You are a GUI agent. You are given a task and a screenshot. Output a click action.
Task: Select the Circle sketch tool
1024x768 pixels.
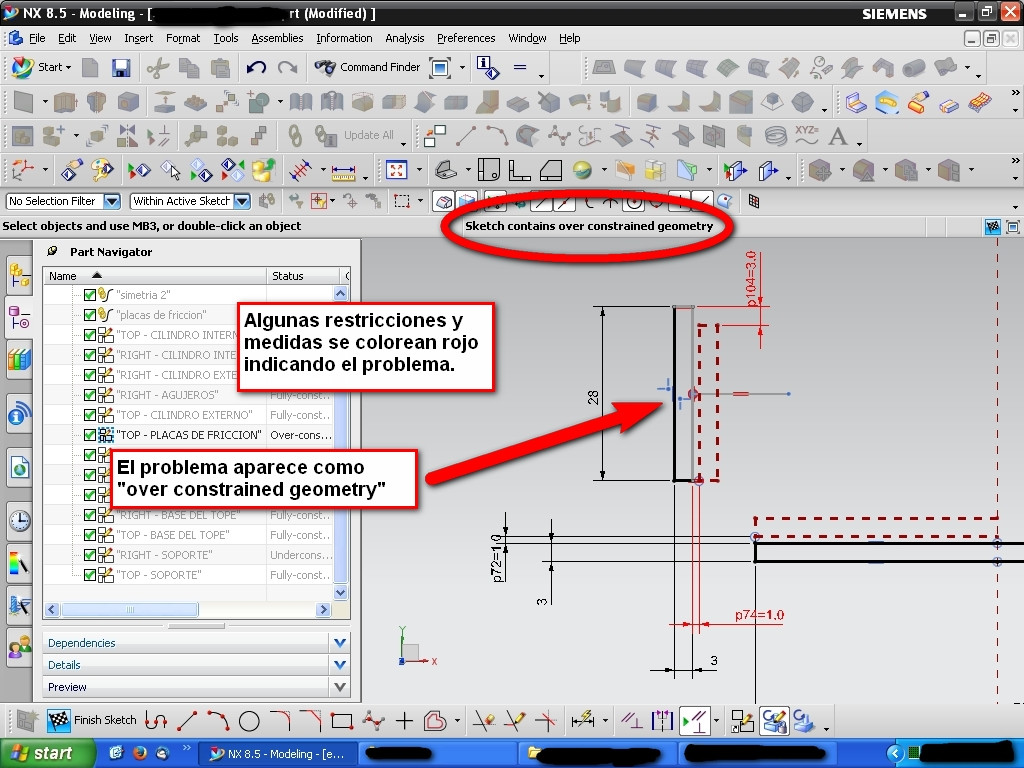[x=249, y=720]
